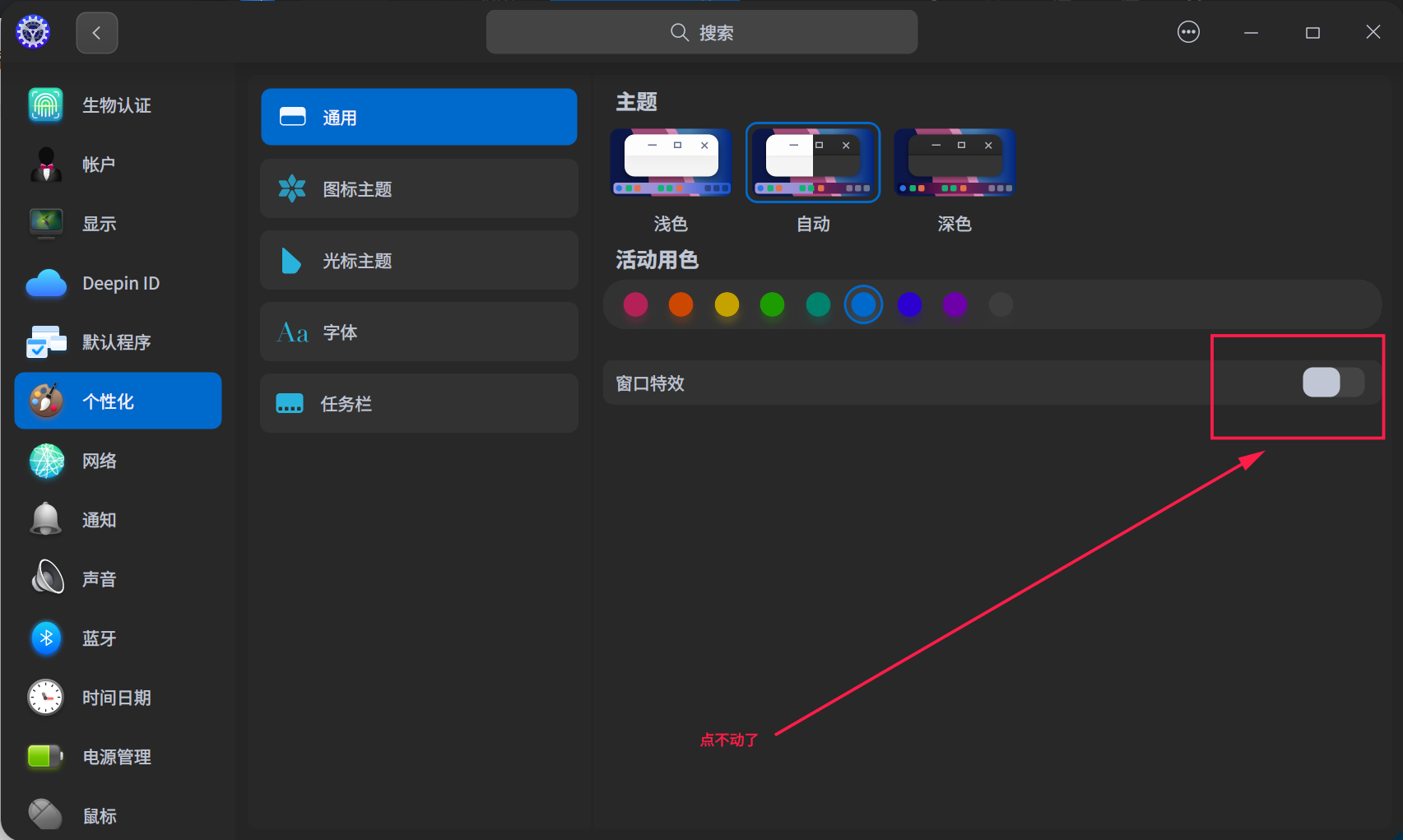Click the Network globe icon
Viewport: 1403px width, 840px height.
46,461
